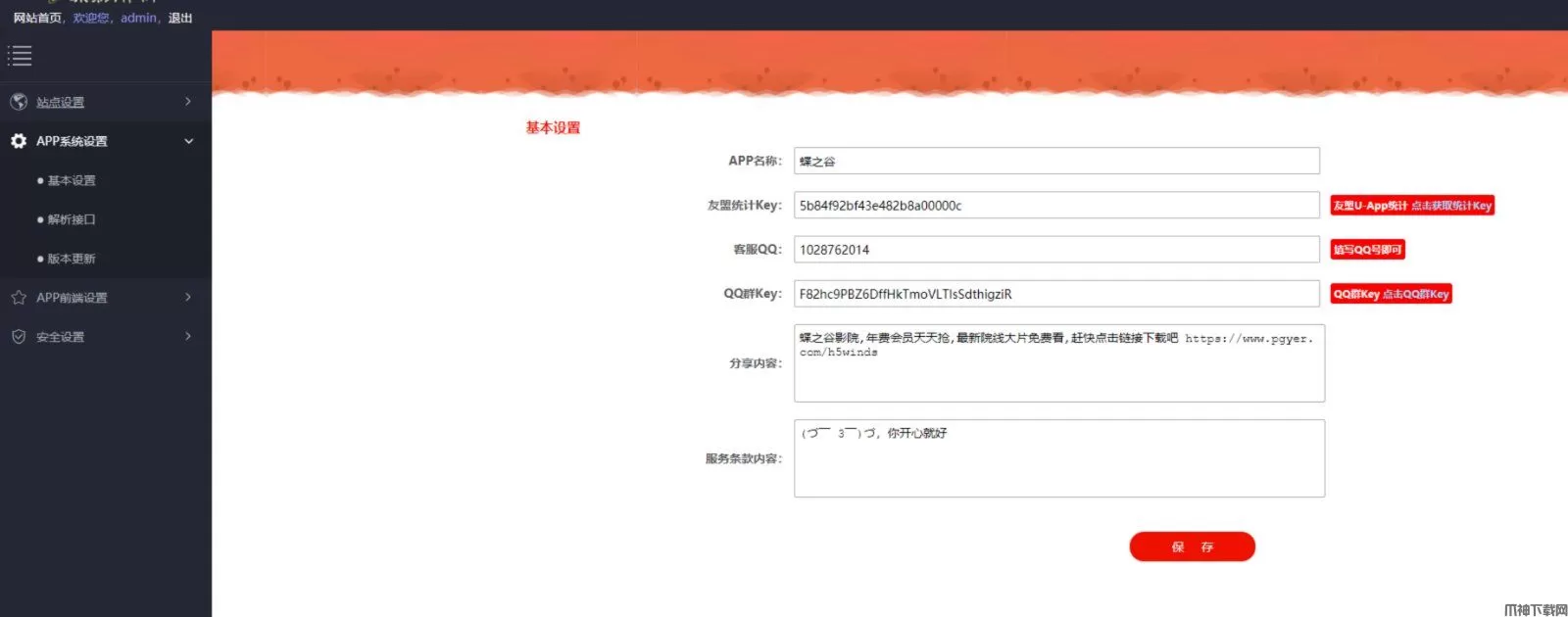Click the 友盟U-App统计 get Key button
Viewport: 1568px width, 617px height.
[1411, 206]
